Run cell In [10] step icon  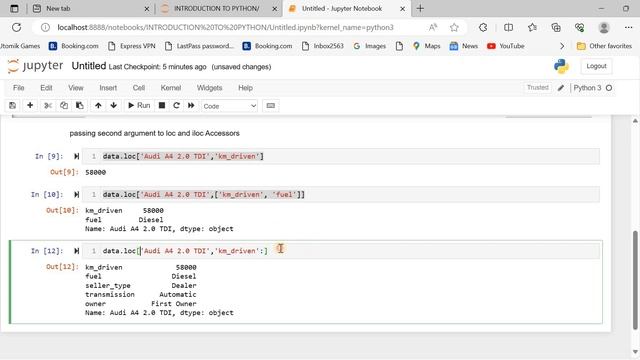click(76, 195)
